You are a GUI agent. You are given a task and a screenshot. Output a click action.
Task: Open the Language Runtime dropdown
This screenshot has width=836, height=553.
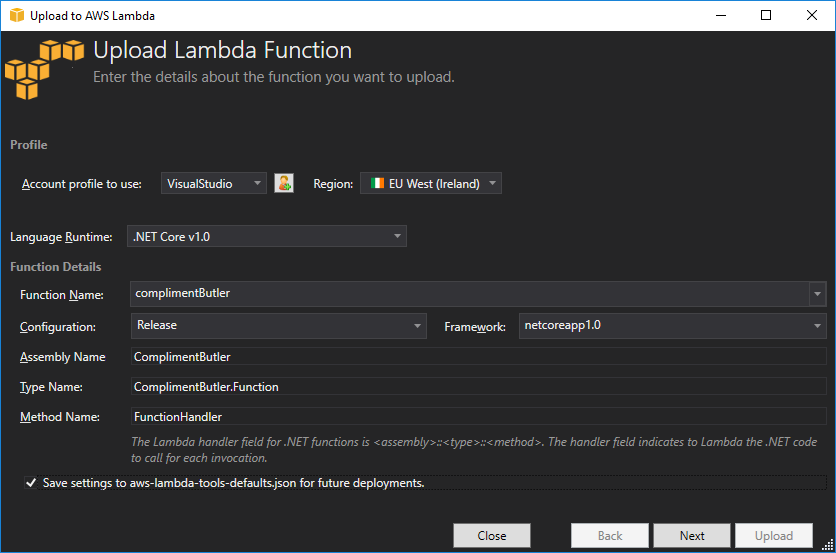(268, 237)
